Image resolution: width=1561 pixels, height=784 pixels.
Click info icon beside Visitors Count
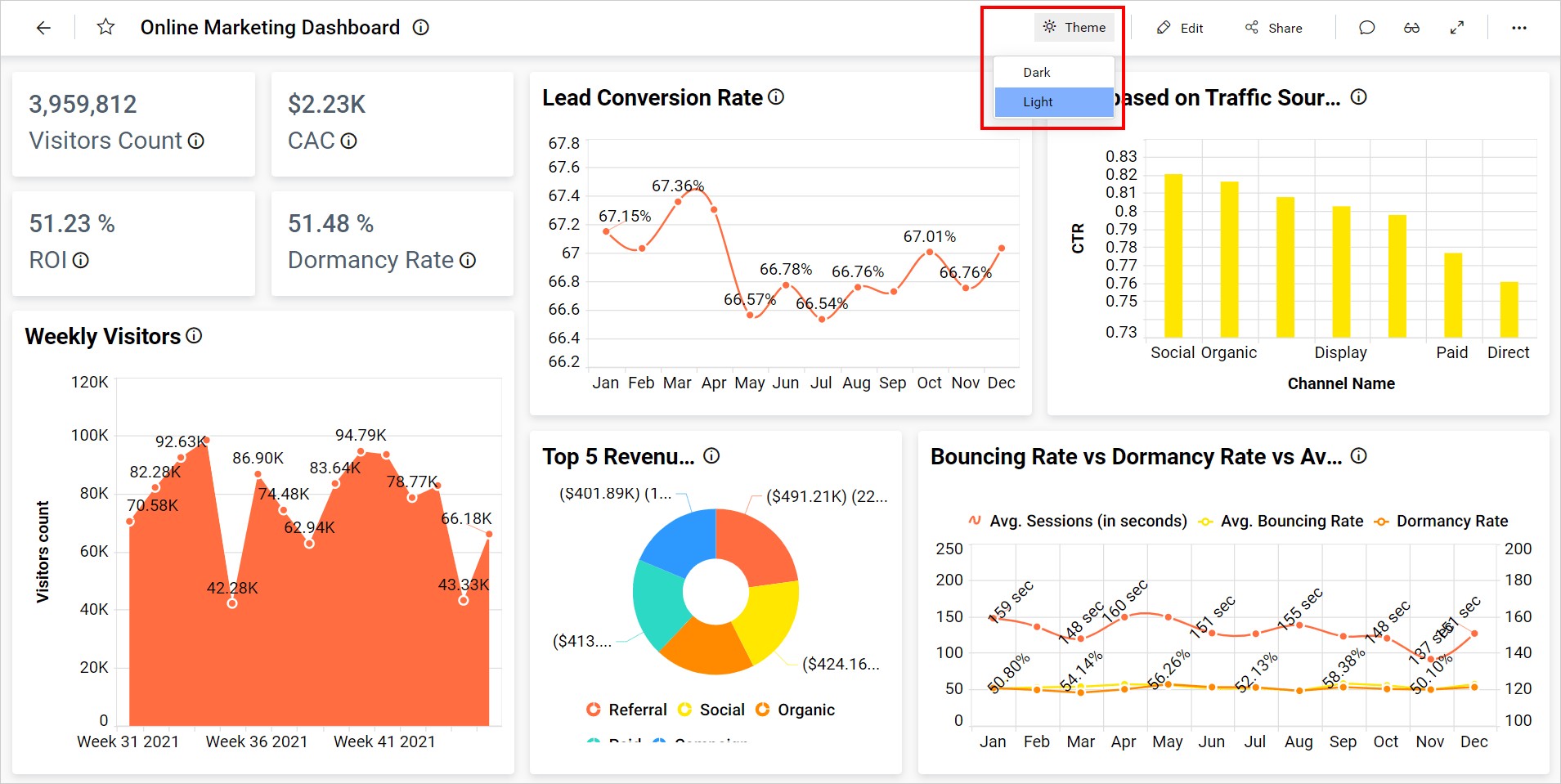point(196,141)
